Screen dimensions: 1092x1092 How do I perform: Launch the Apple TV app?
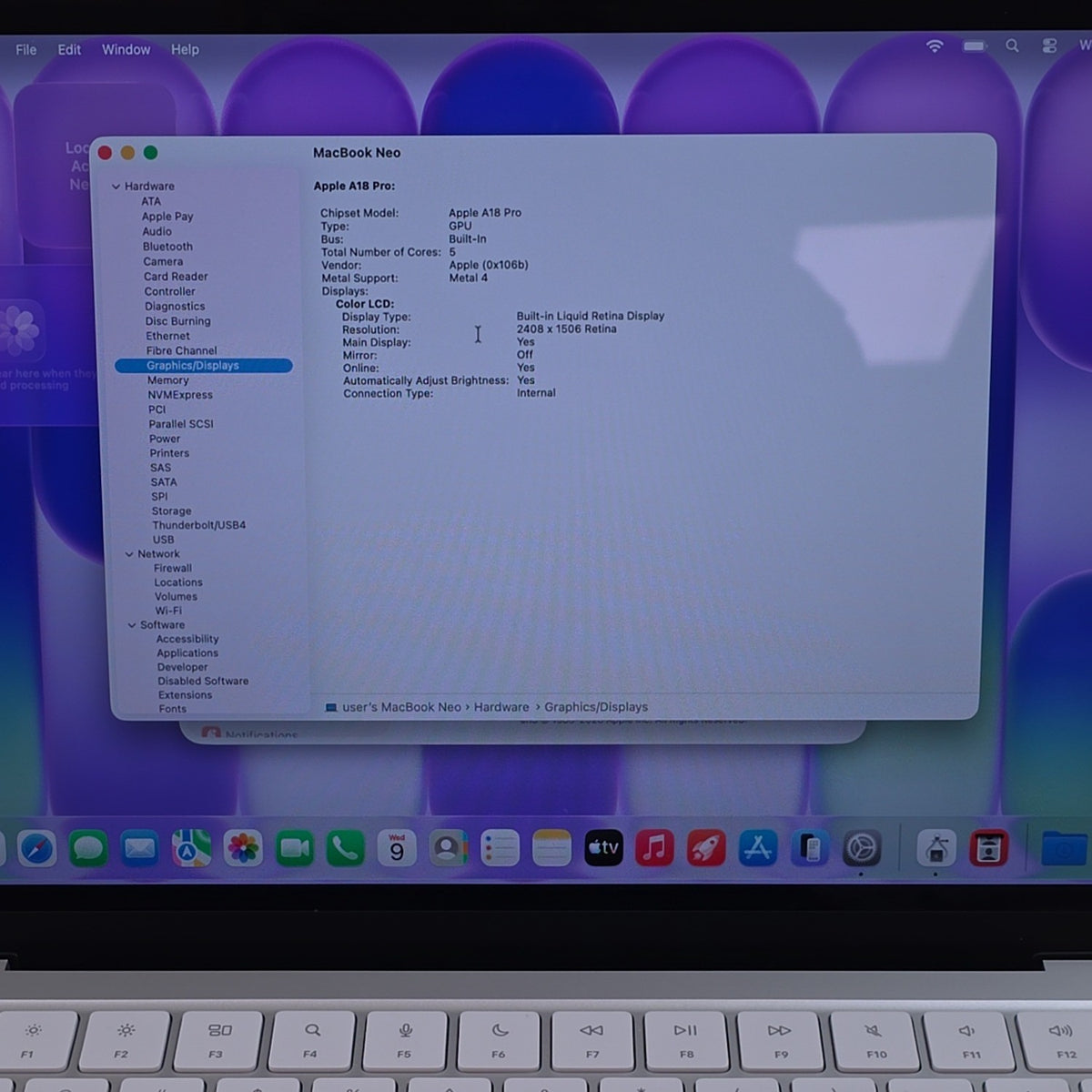[603, 849]
